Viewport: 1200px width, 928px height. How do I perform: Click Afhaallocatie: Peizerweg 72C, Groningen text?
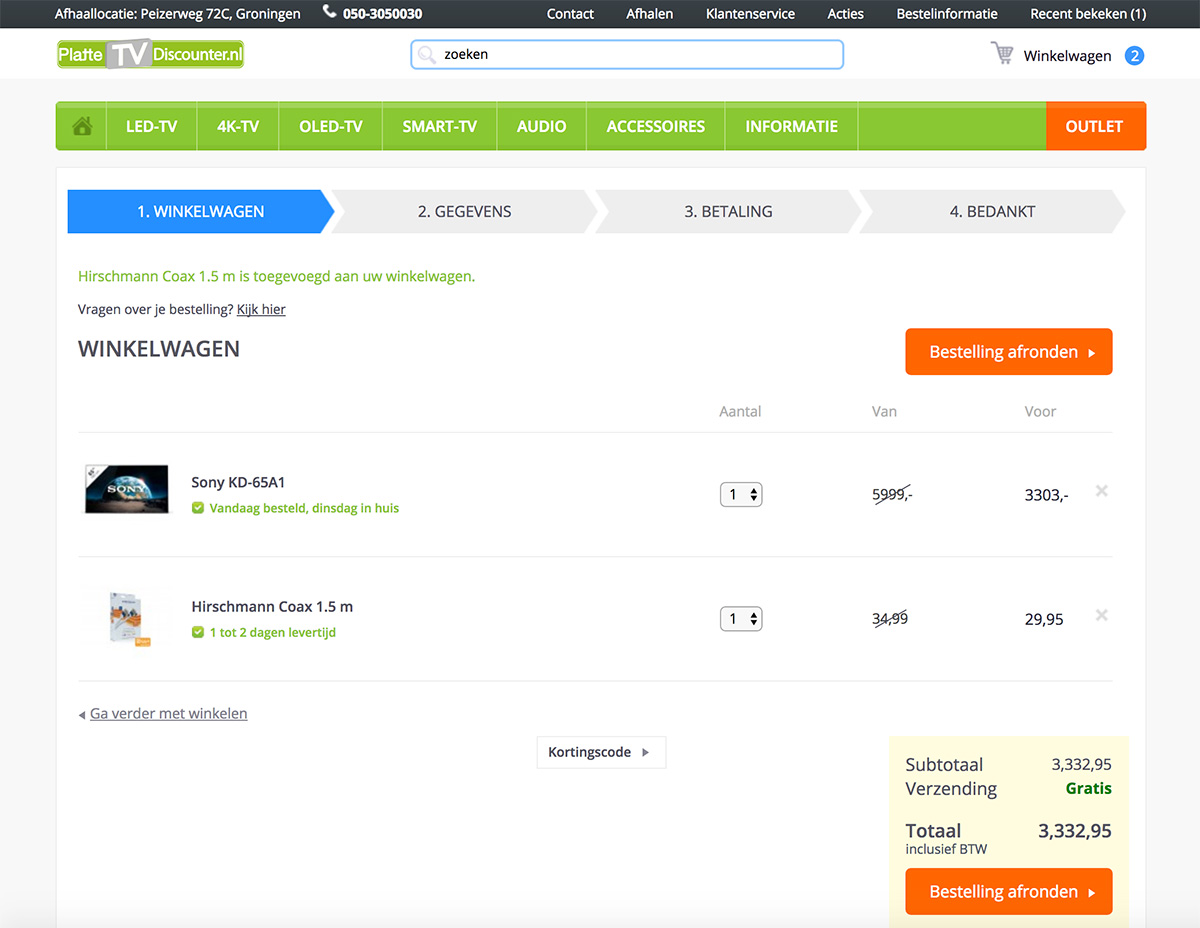click(x=178, y=14)
